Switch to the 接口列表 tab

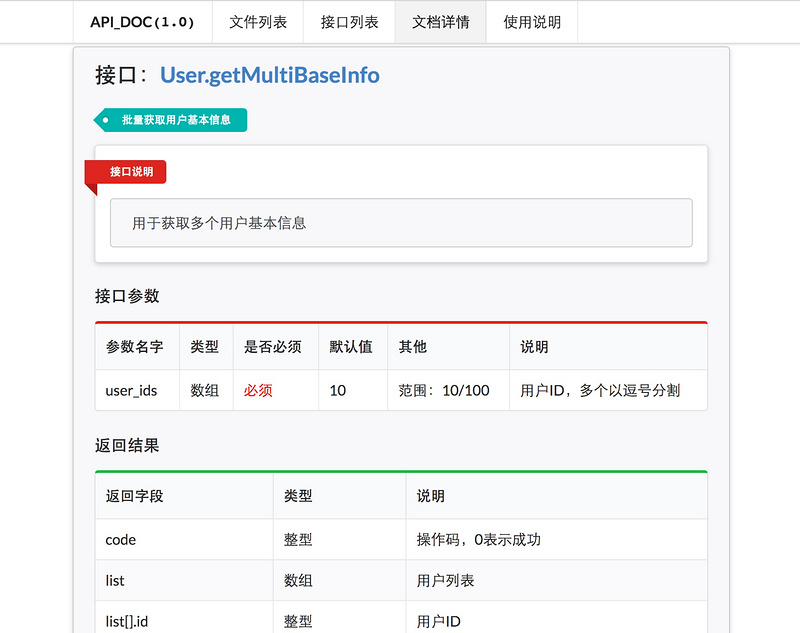349,22
